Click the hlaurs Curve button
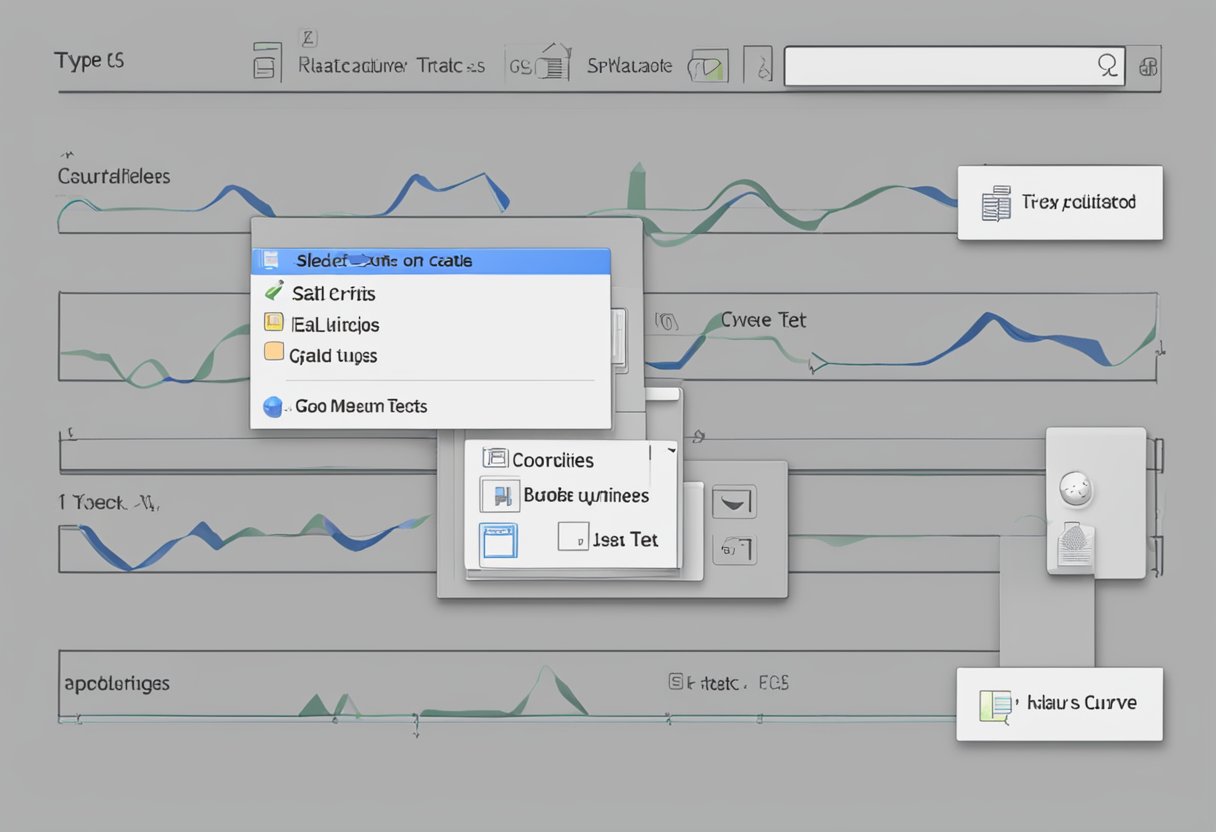Screen dimensions: 1216x832 (1059, 704)
